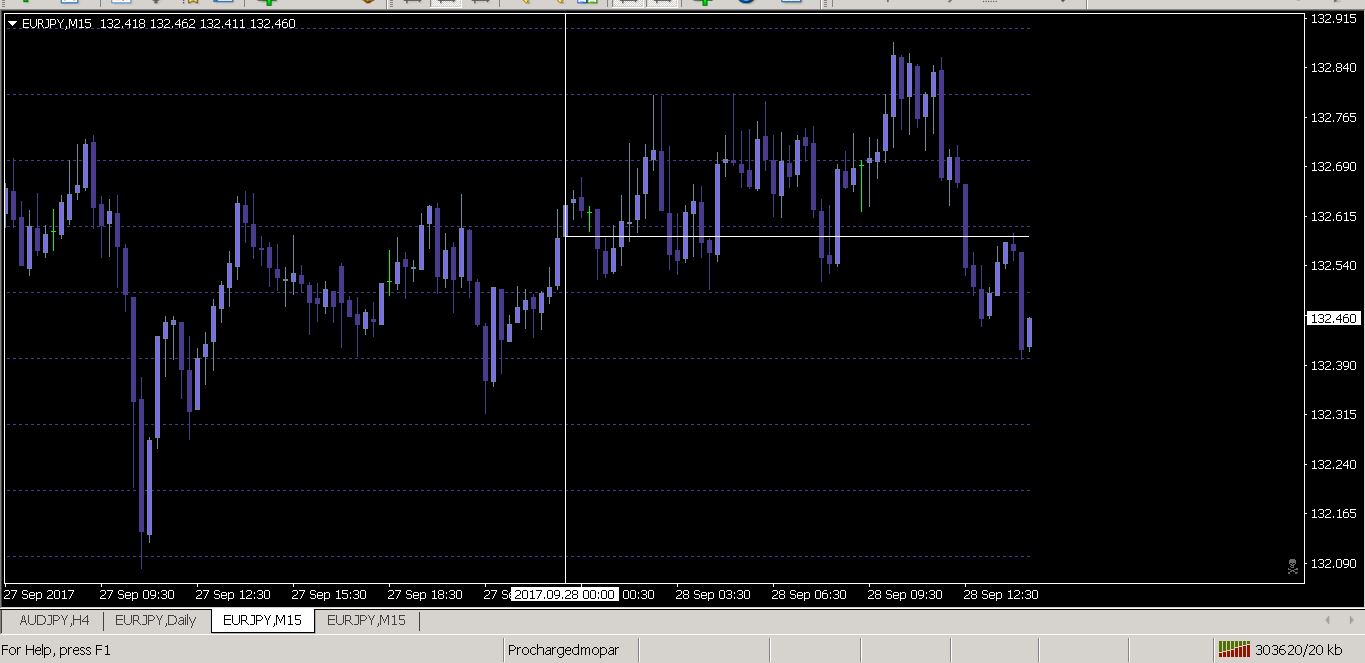Click the 132.690 price axis label

point(1333,167)
